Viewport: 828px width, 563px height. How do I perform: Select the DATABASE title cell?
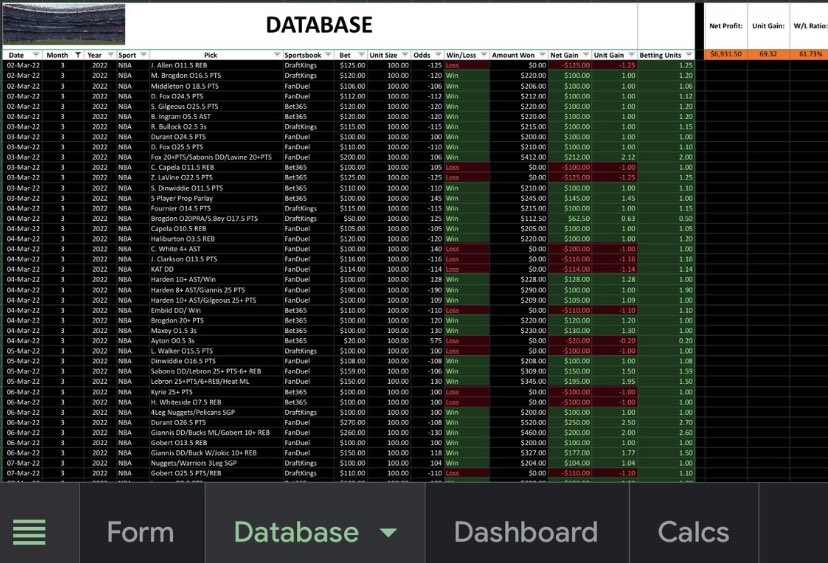pos(319,25)
